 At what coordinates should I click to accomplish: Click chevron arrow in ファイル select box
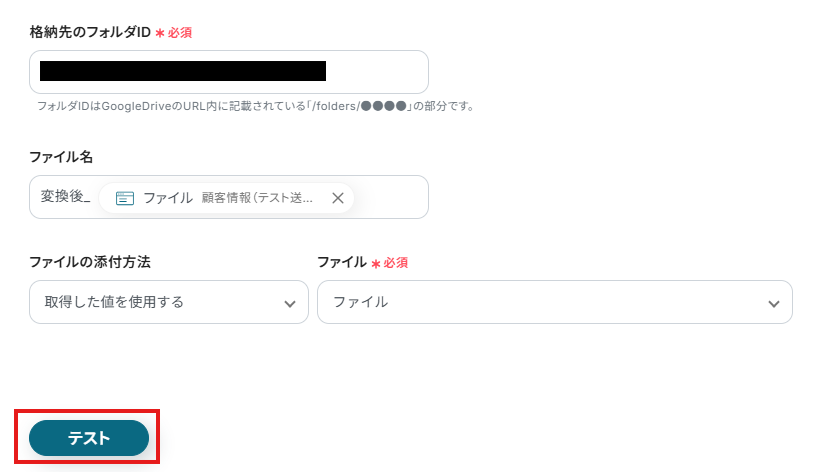click(773, 303)
